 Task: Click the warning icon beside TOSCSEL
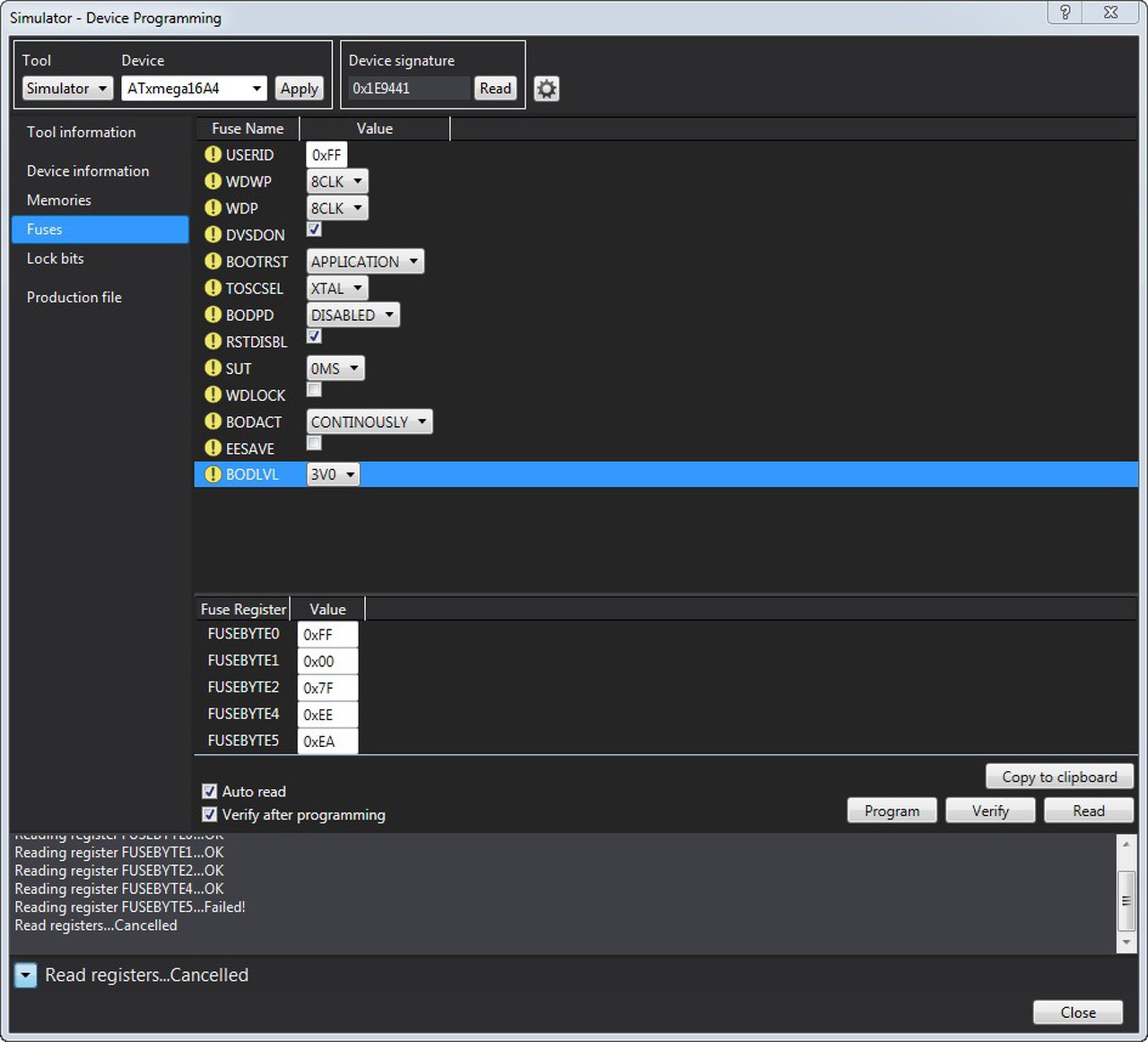click(213, 288)
